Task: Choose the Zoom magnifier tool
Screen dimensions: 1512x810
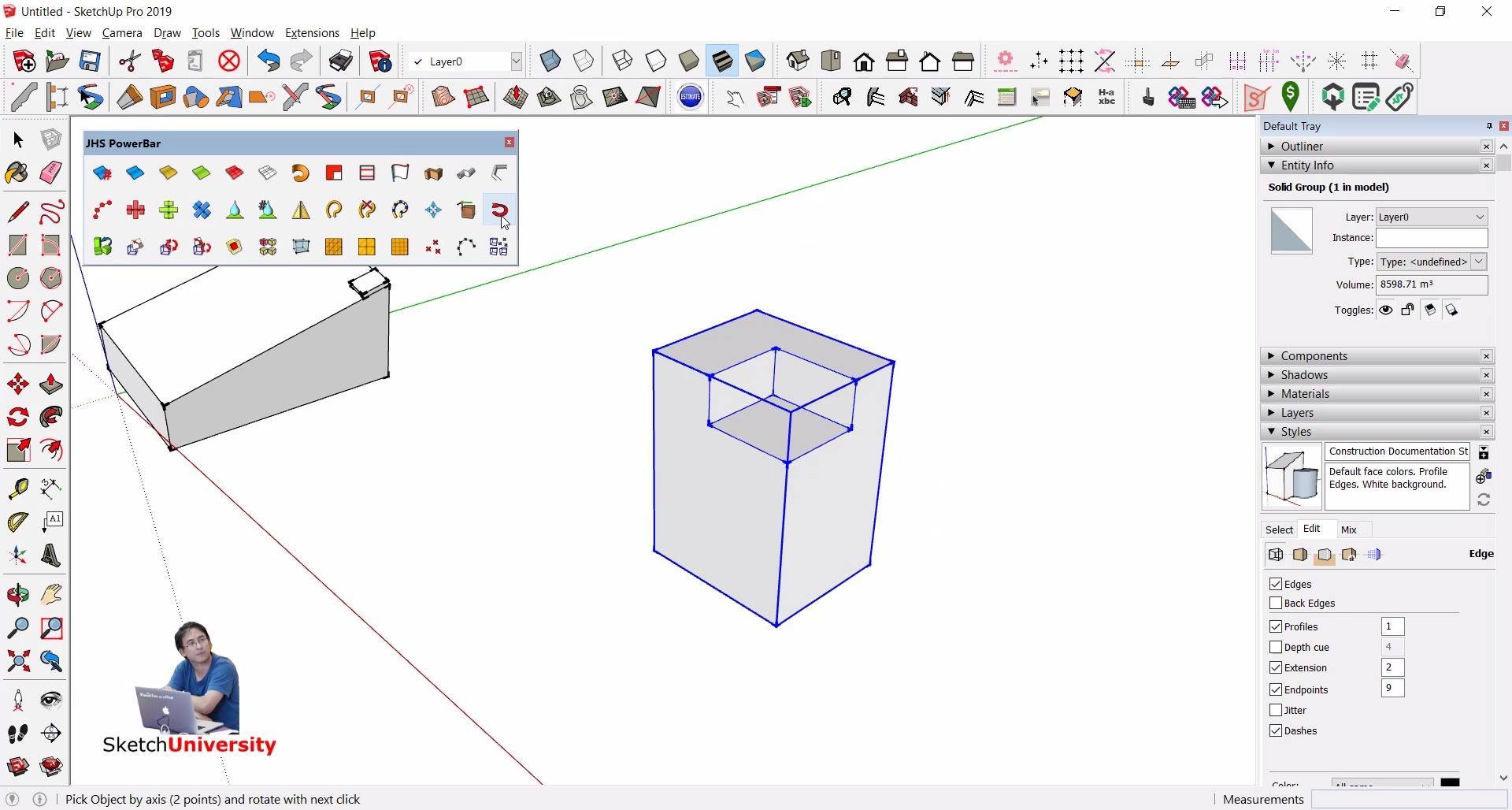Action: [18, 628]
